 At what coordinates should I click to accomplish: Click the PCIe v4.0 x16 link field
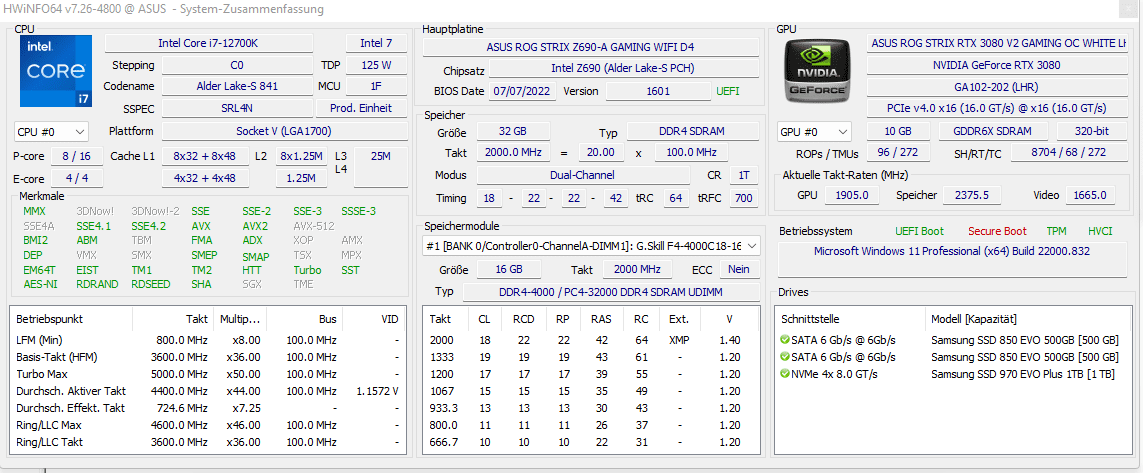coord(996,108)
